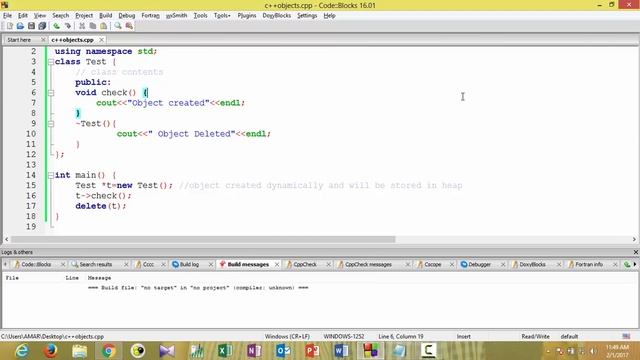Open the Build menu
The height and width of the screenshot is (360, 640).
(x=106, y=16)
